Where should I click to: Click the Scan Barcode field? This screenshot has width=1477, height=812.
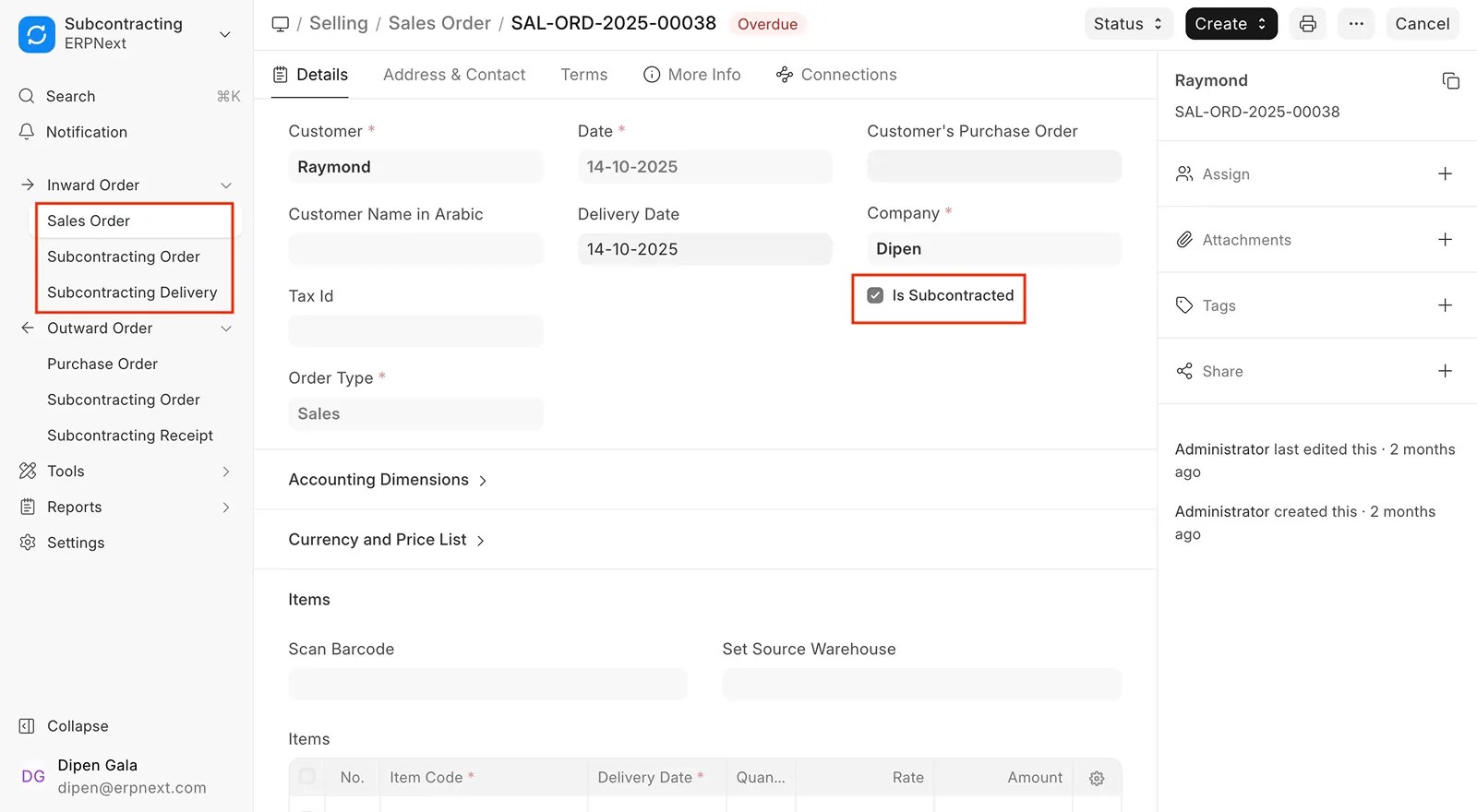[487, 685]
